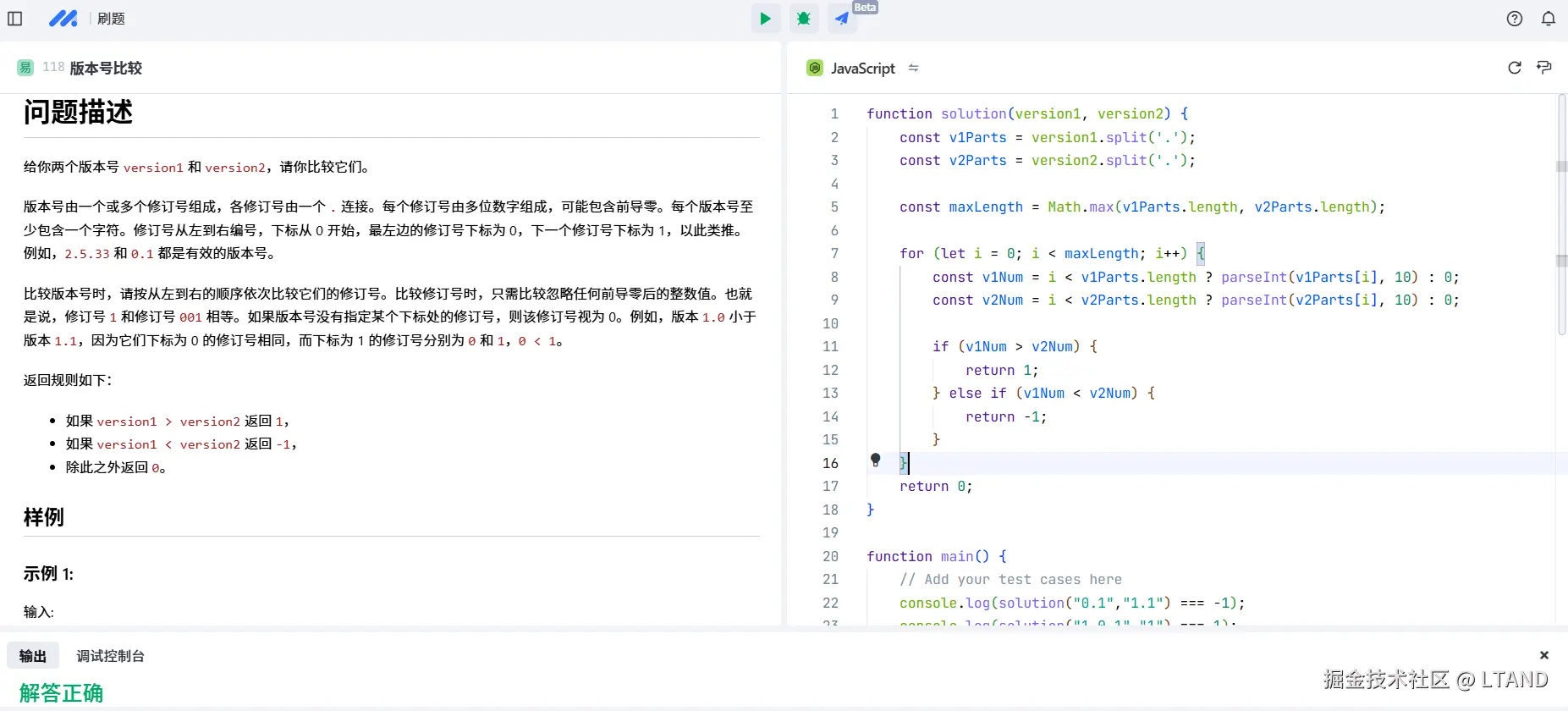Toggle the sidebar panel icon

click(15, 19)
